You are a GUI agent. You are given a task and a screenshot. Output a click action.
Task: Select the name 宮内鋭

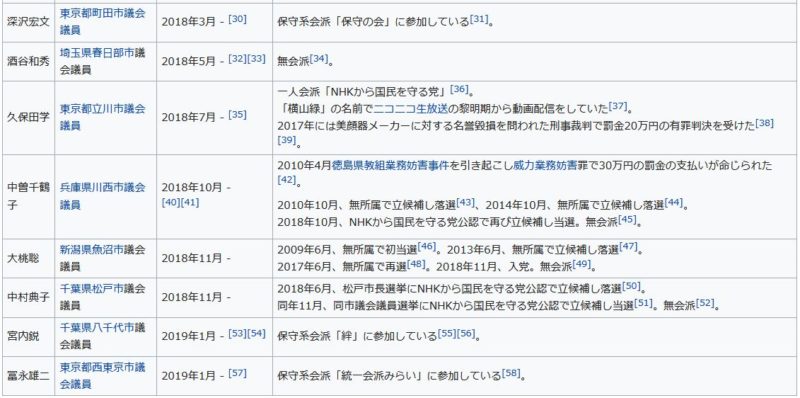23,337
